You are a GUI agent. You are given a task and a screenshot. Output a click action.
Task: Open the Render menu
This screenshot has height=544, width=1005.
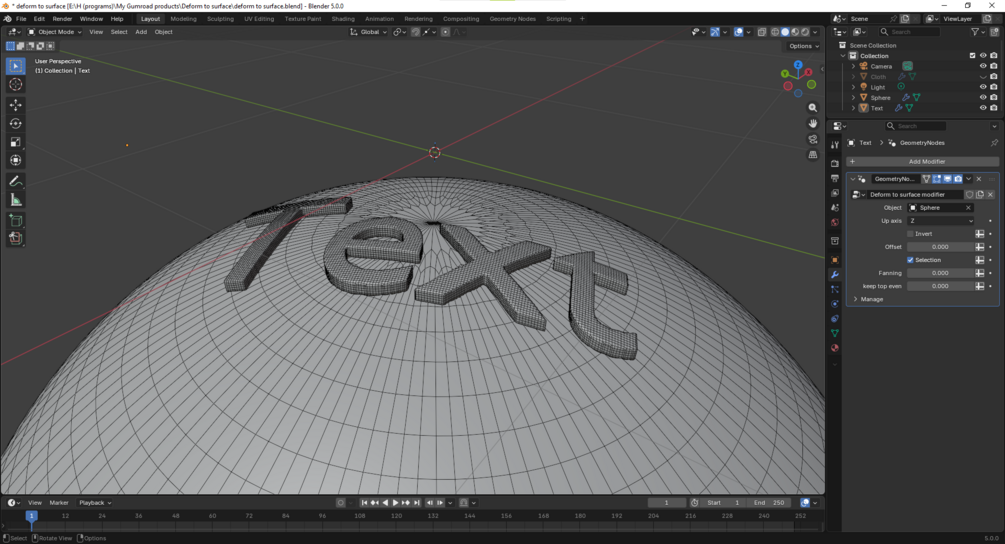pos(62,19)
